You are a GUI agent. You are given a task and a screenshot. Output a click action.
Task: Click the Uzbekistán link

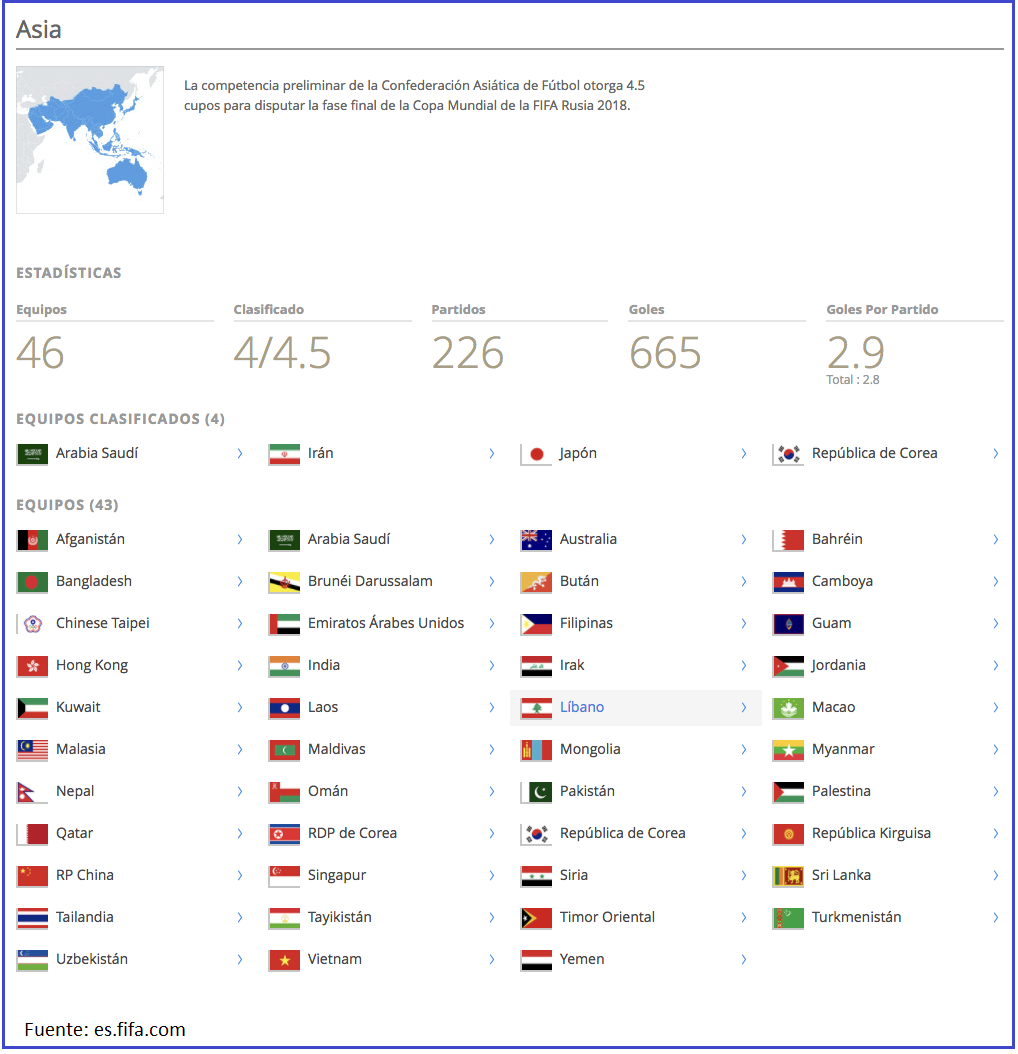91,959
